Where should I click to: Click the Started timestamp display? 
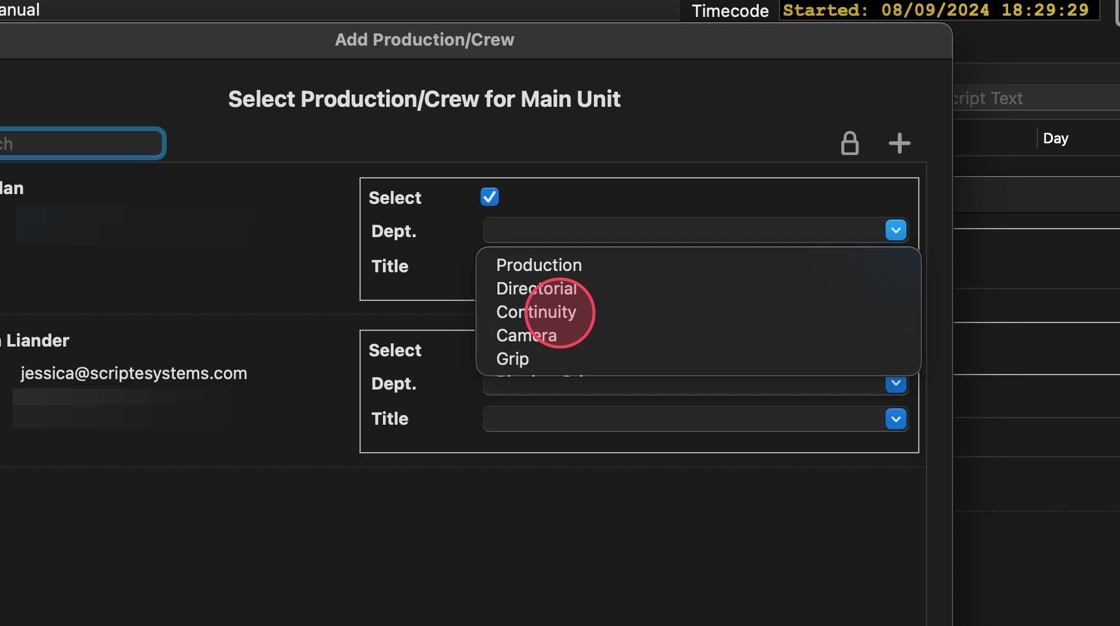pos(936,11)
